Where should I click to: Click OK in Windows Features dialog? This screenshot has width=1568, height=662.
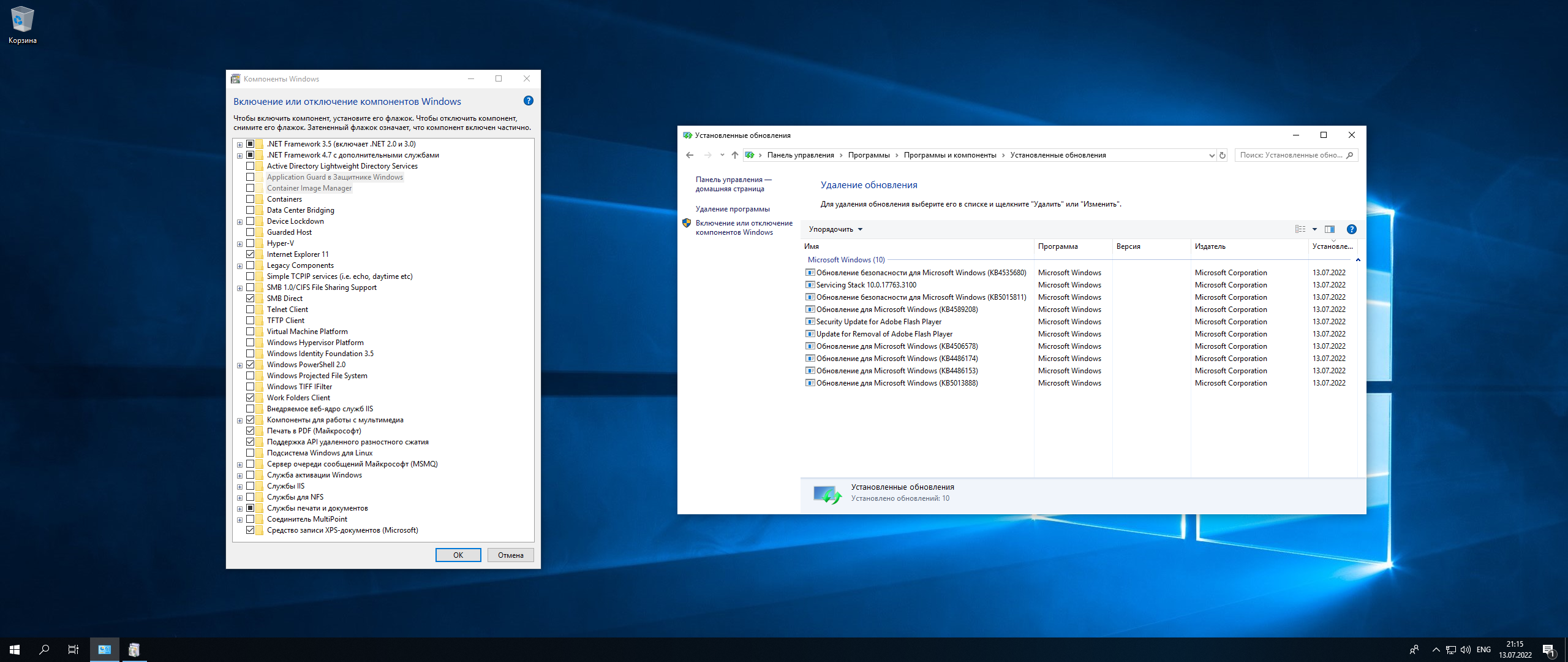pos(458,555)
